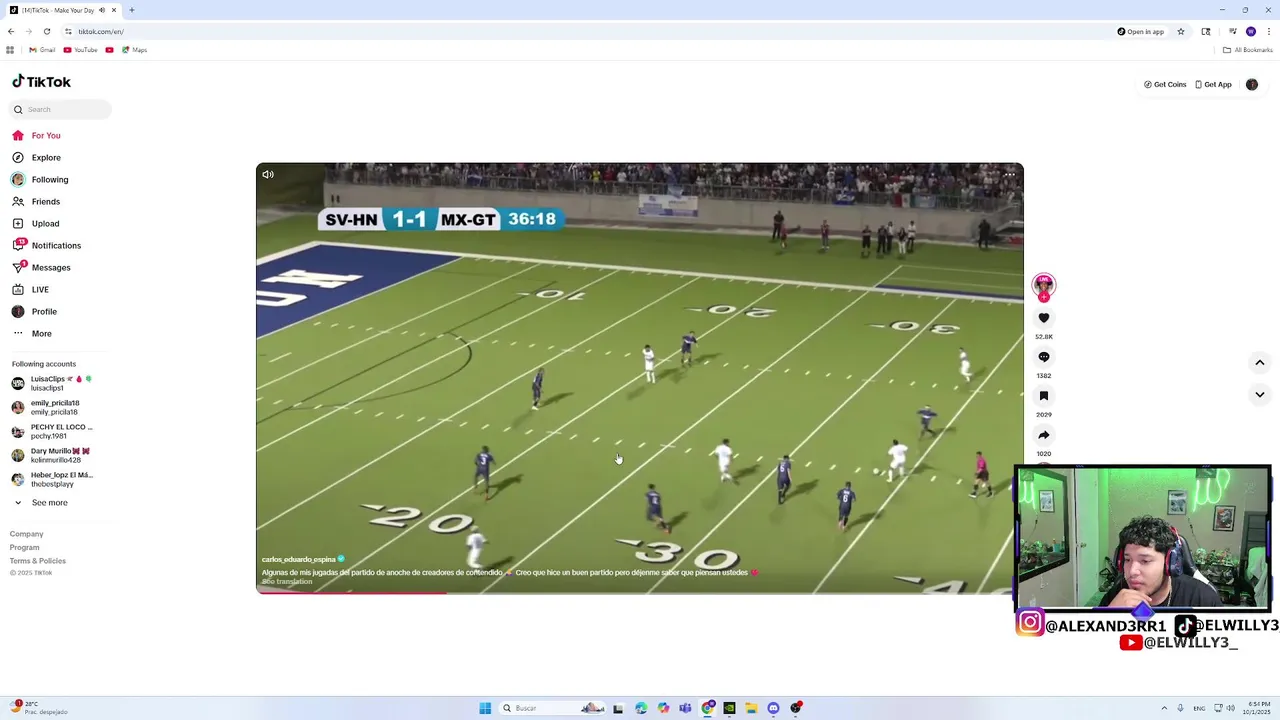
Task: Open the Chrome apps grid shortcut
Action: [10, 50]
